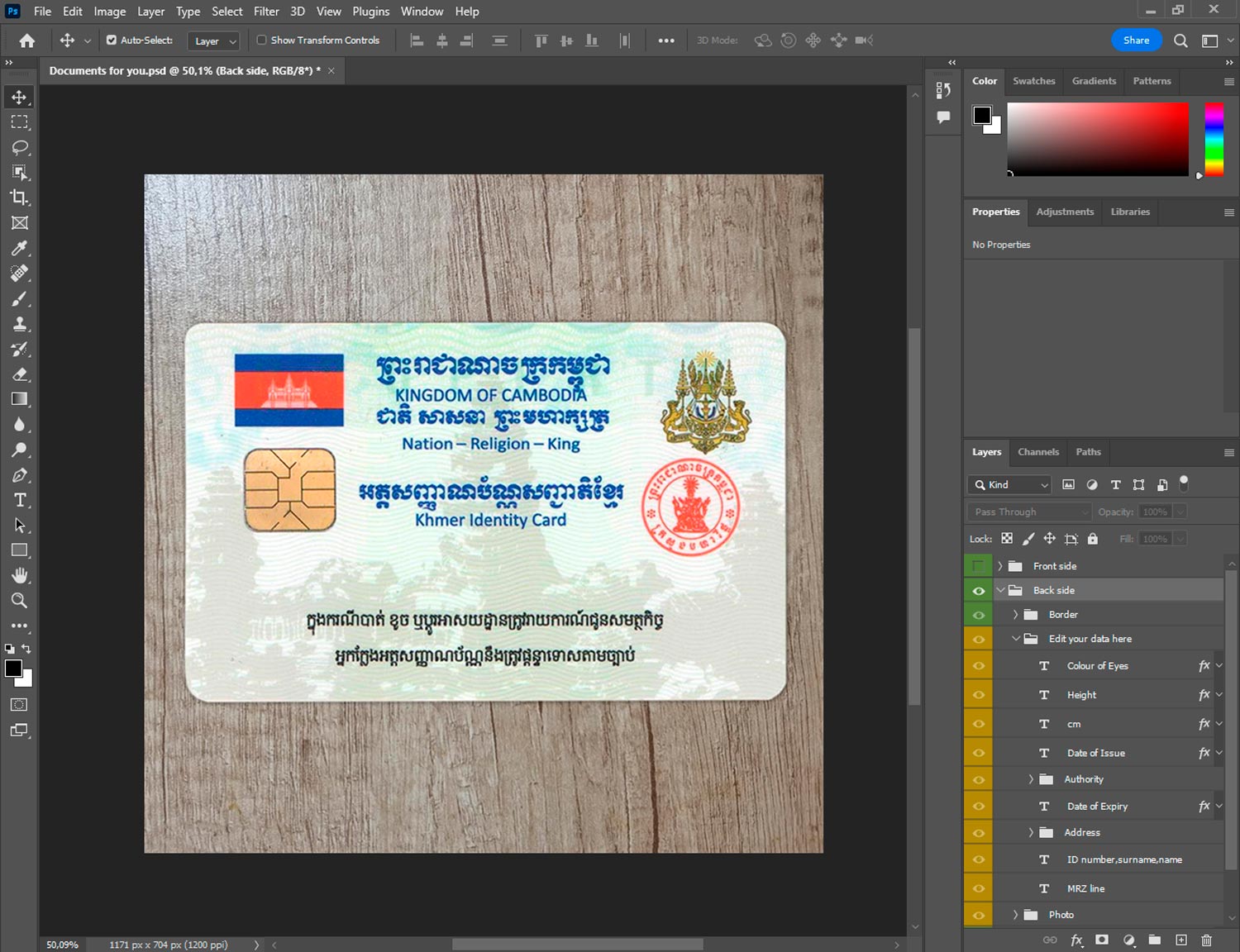Select the Lasso tool
This screenshot has width=1240, height=952.
19,147
